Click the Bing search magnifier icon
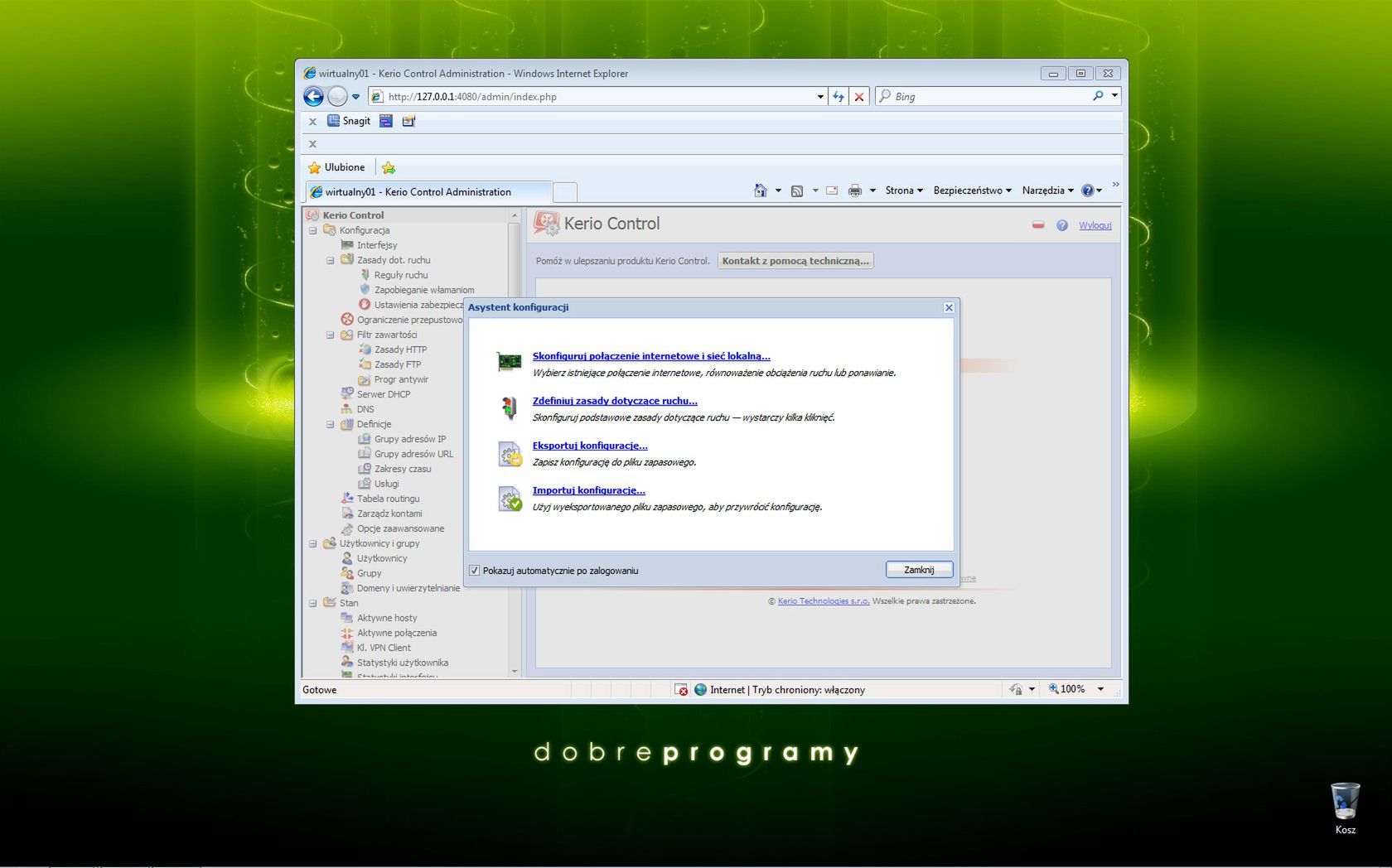Image resolution: width=1392 pixels, height=868 pixels. click(1098, 96)
